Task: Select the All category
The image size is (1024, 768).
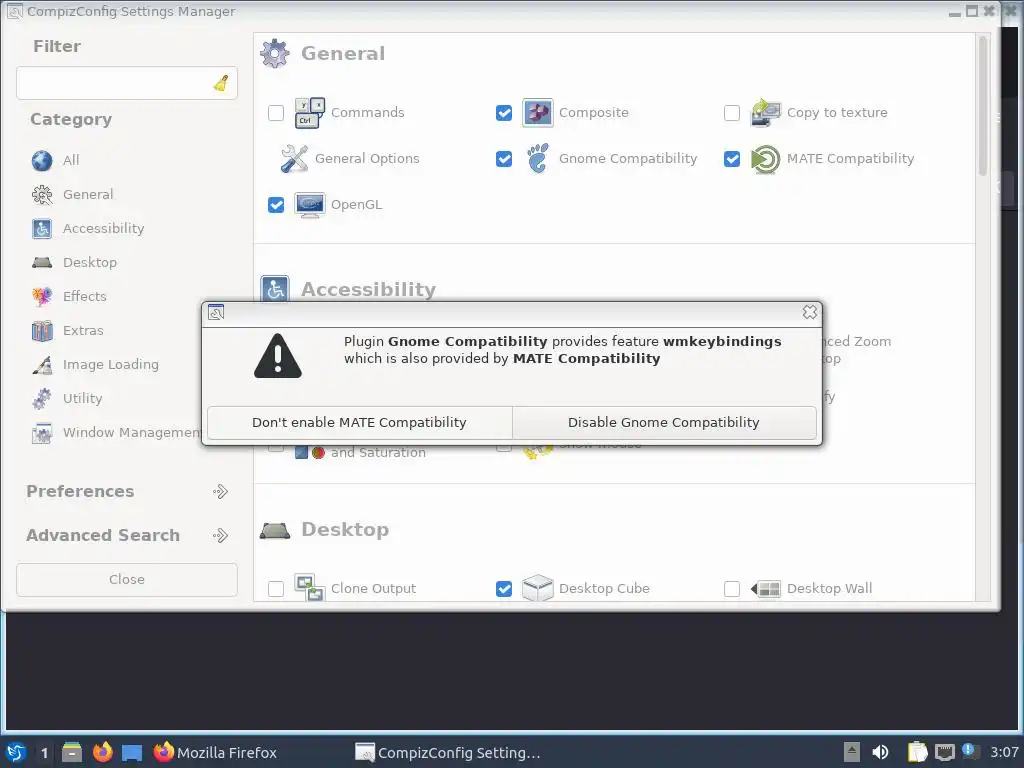Action: pyautogui.click(x=71, y=160)
